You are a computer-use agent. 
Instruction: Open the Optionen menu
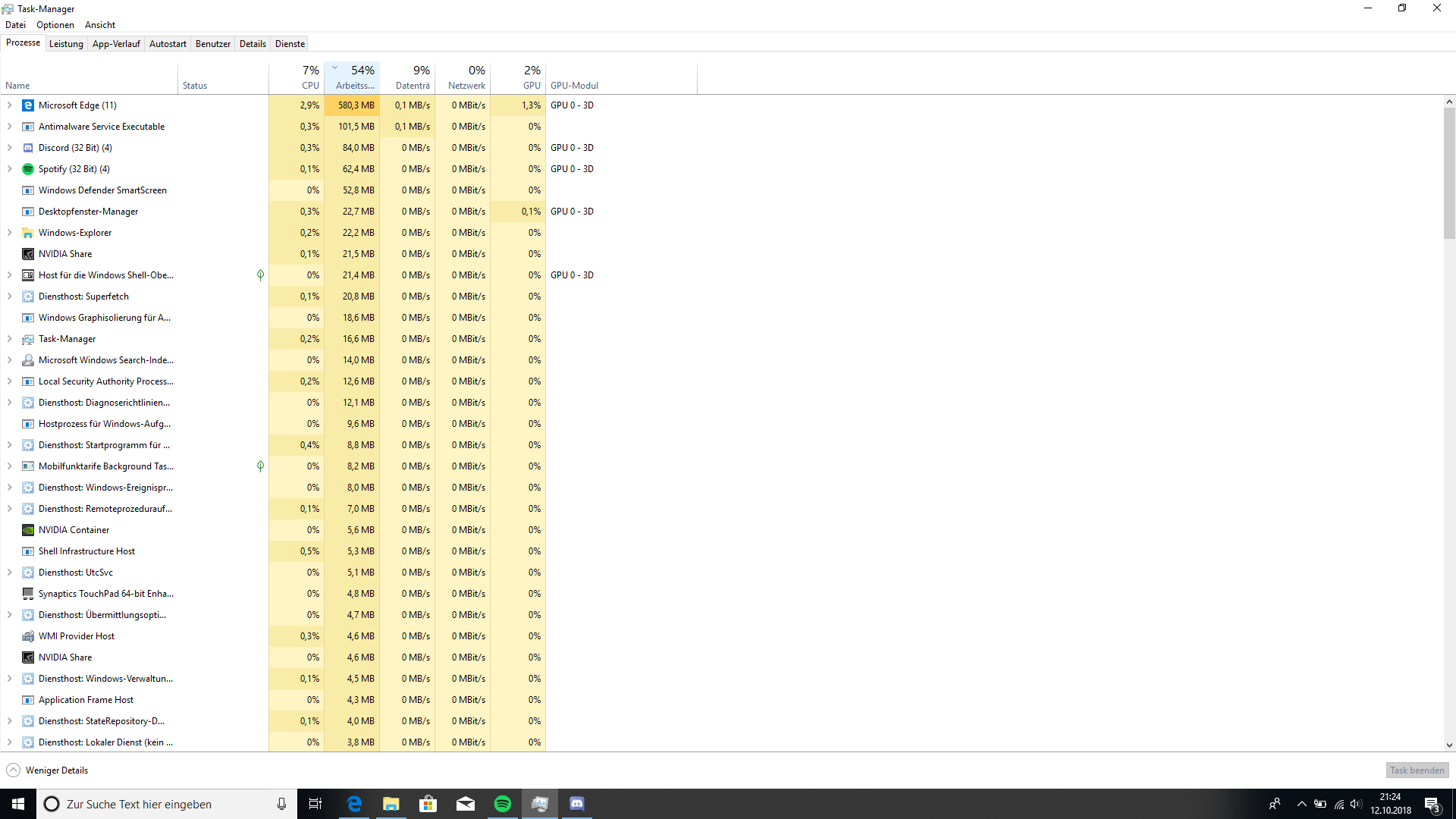tap(55, 25)
